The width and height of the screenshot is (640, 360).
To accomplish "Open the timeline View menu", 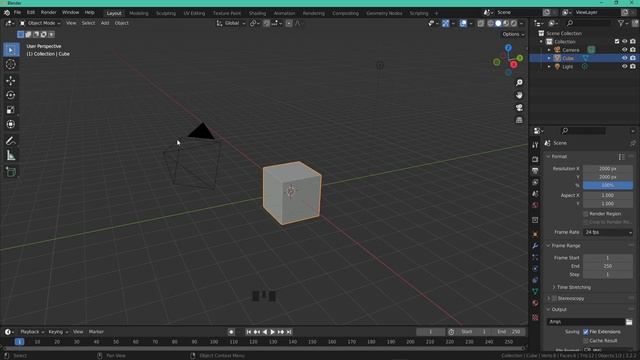I will [x=78, y=332].
